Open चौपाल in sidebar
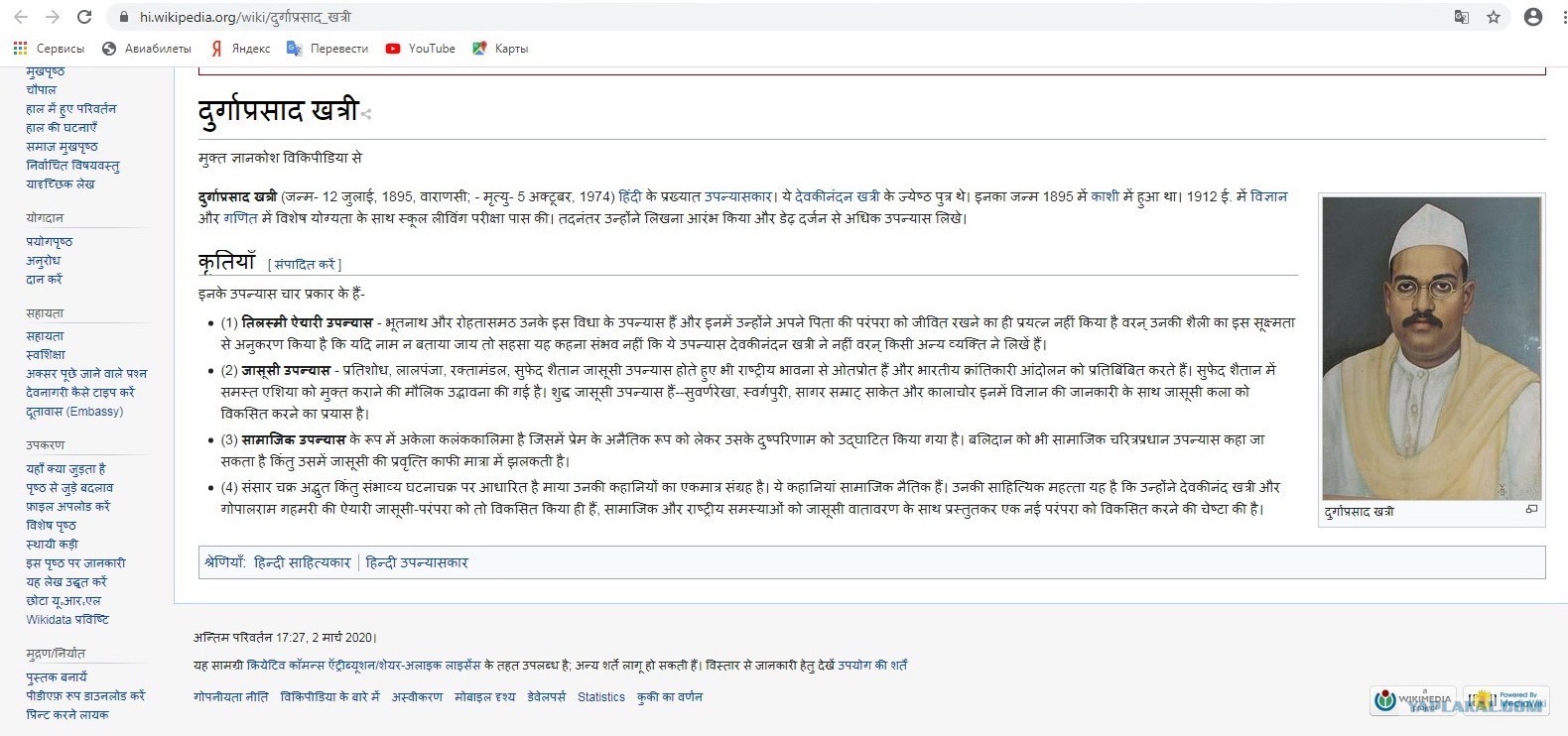The width and height of the screenshot is (1568, 736). click(42, 90)
